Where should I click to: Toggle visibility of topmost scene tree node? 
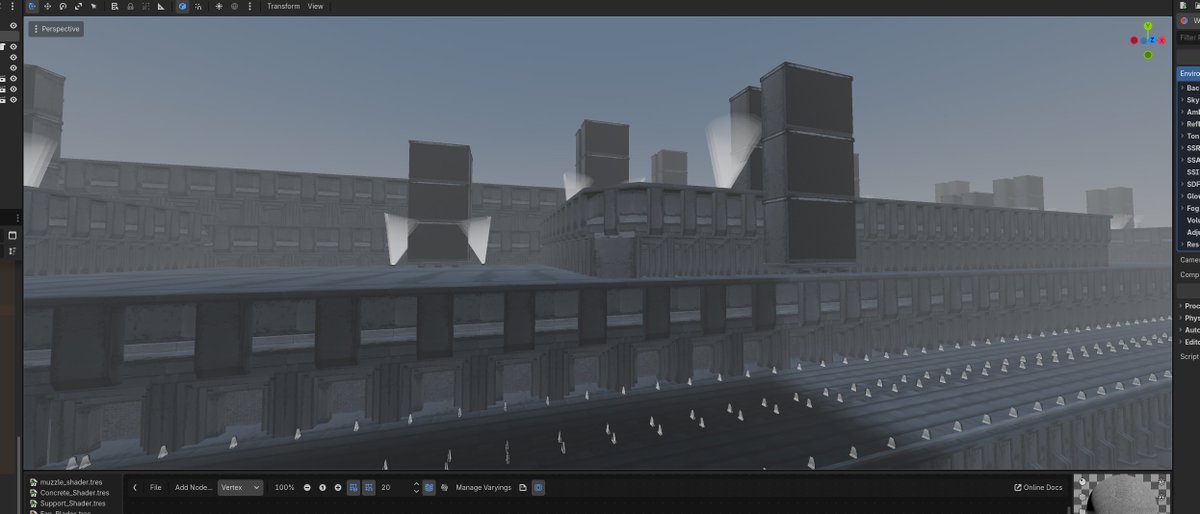(x=13, y=26)
